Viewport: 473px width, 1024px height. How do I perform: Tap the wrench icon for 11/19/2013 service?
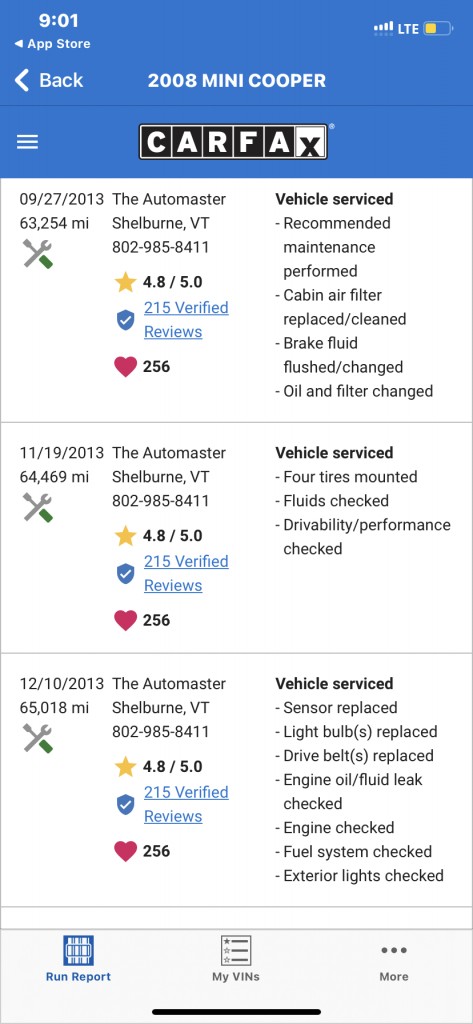pos(38,507)
